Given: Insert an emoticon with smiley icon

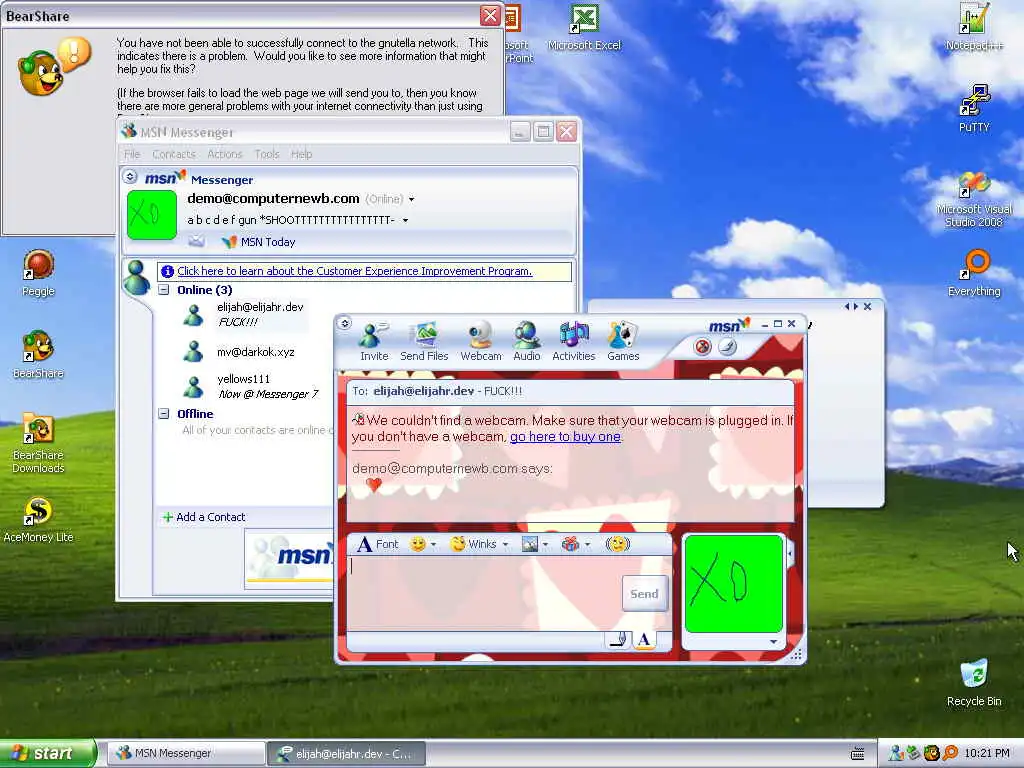Looking at the screenshot, I should tap(417, 544).
